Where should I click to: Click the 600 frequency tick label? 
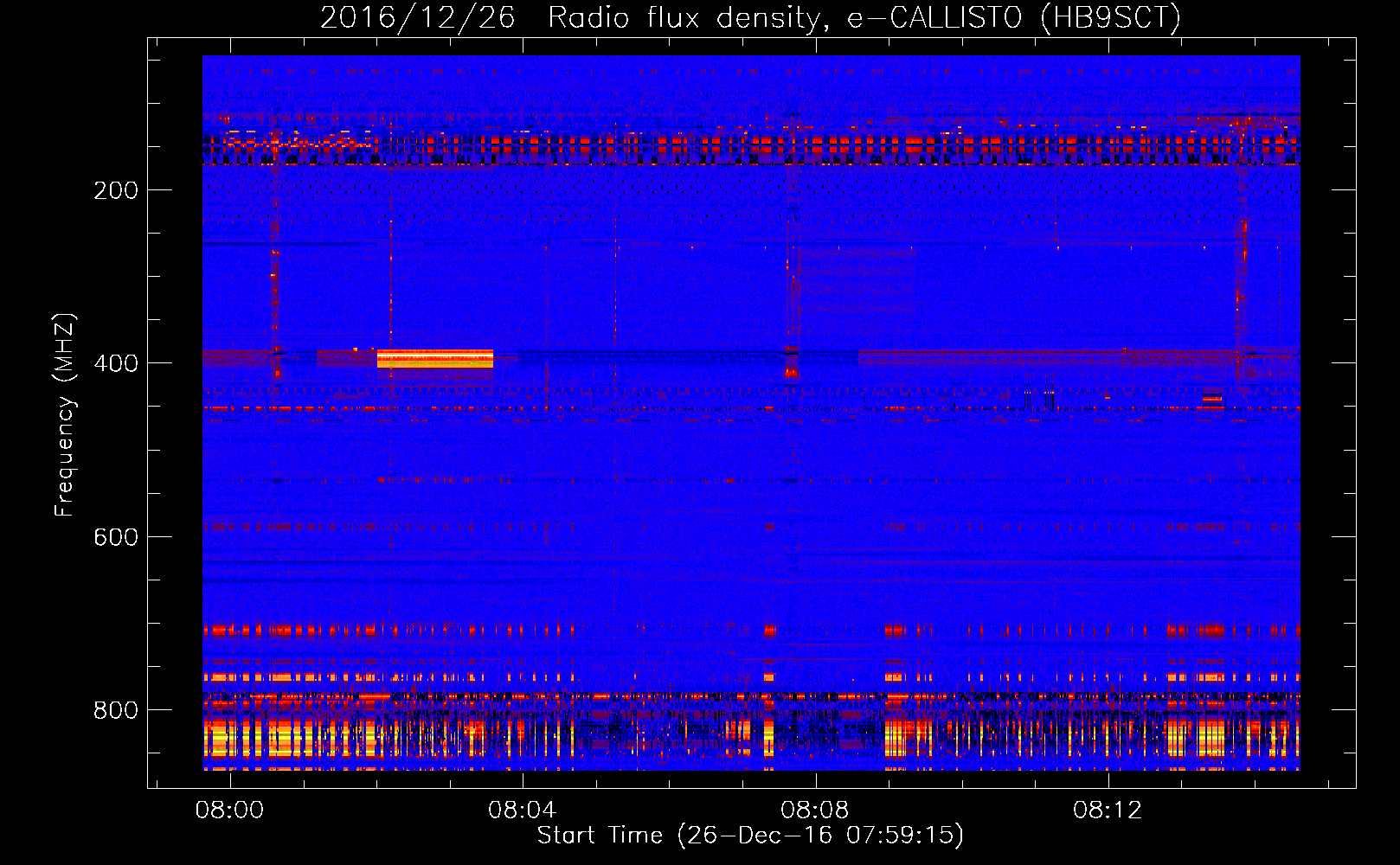(116, 537)
